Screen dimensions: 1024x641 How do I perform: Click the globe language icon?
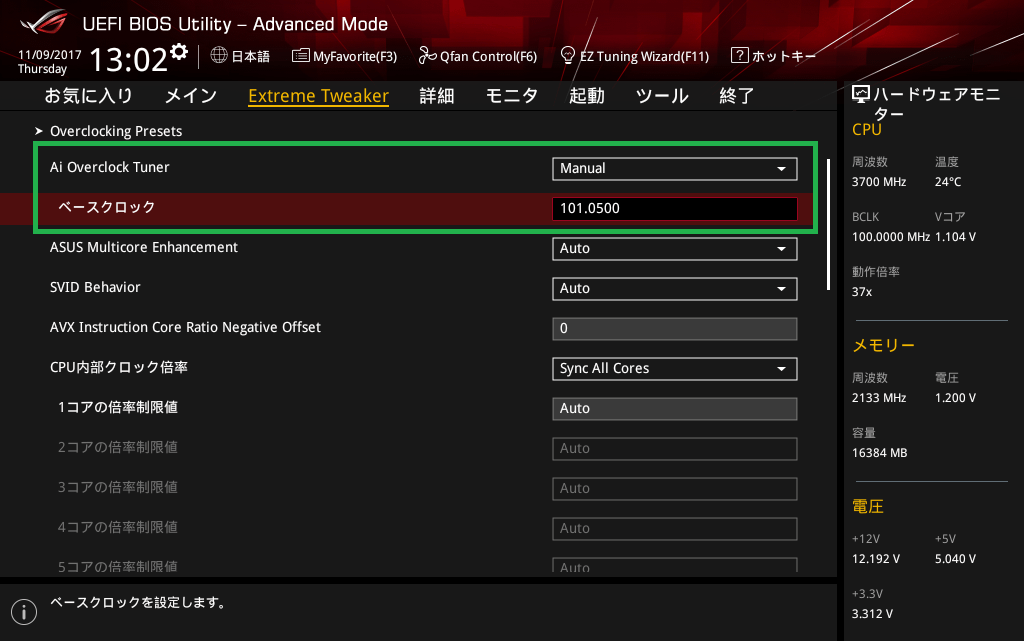(219, 55)
